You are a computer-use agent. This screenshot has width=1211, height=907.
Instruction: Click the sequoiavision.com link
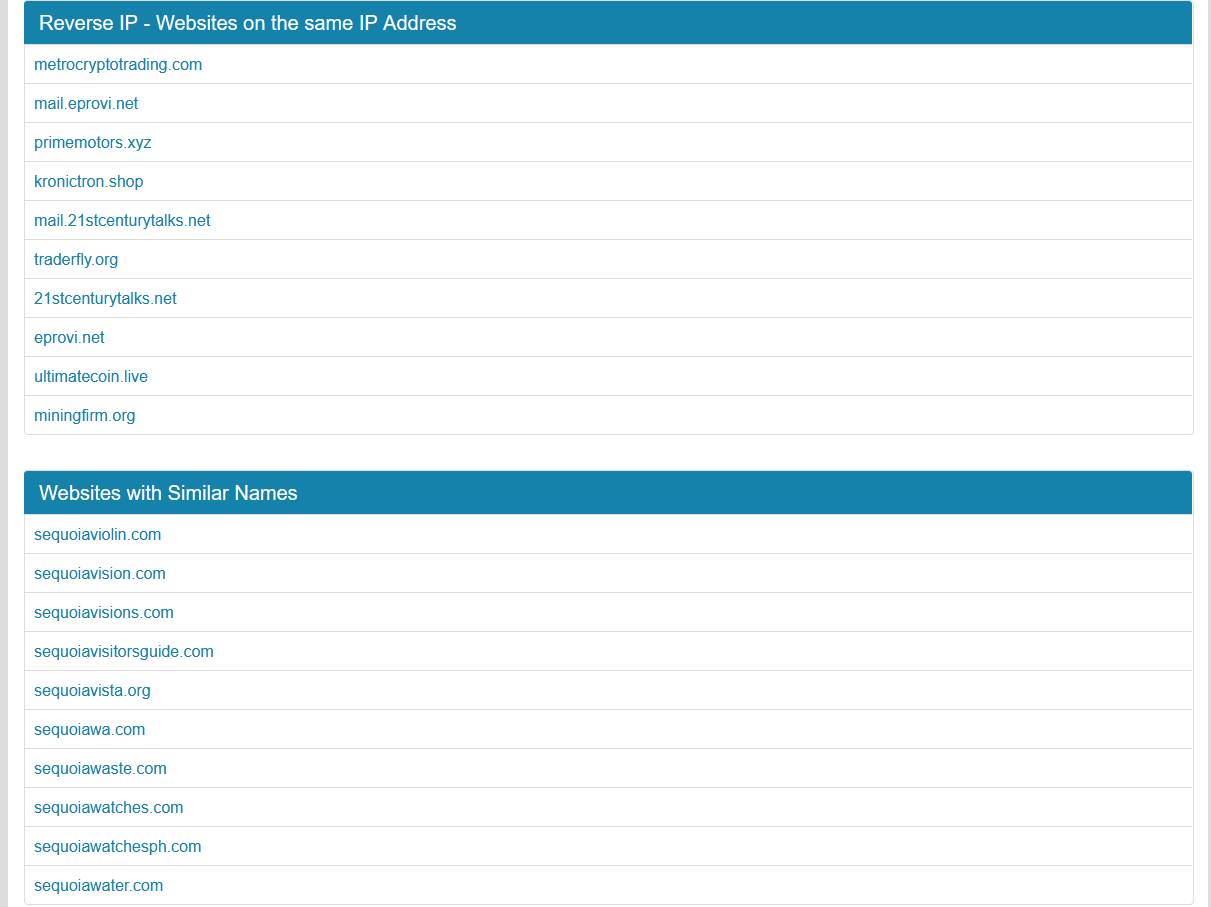100,573
